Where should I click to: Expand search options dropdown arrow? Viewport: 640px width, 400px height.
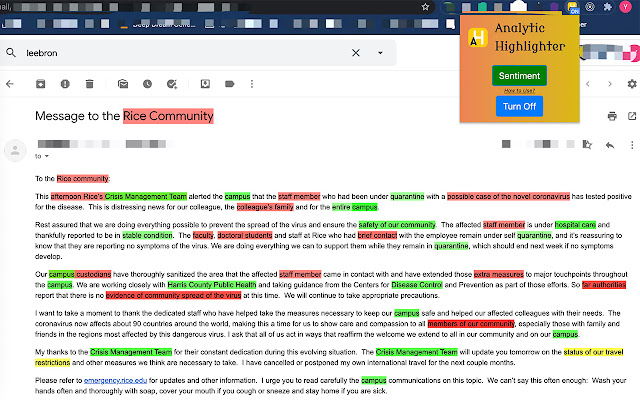380,52
